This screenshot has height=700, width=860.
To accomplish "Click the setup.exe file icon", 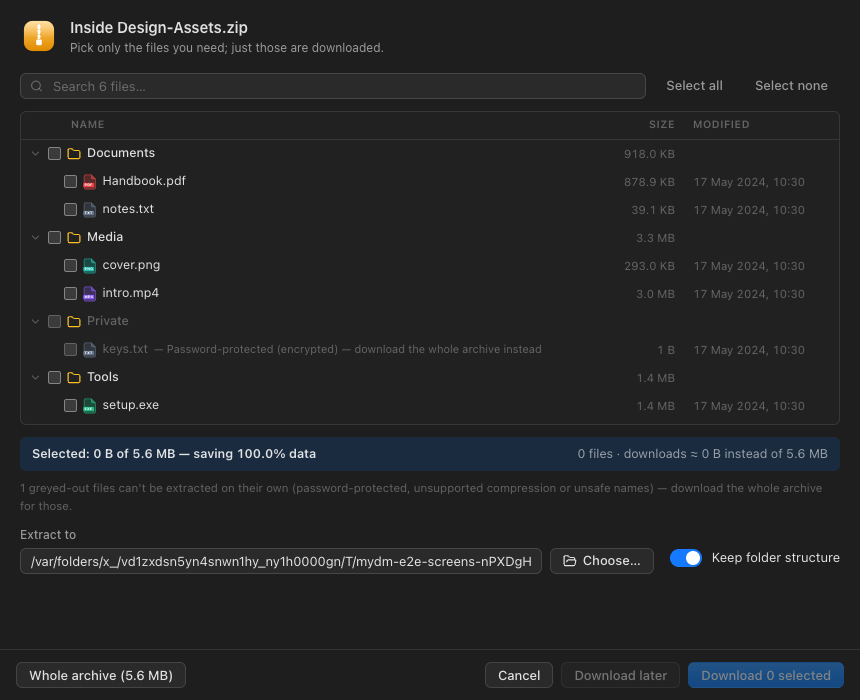I will (x=89, y=405).
